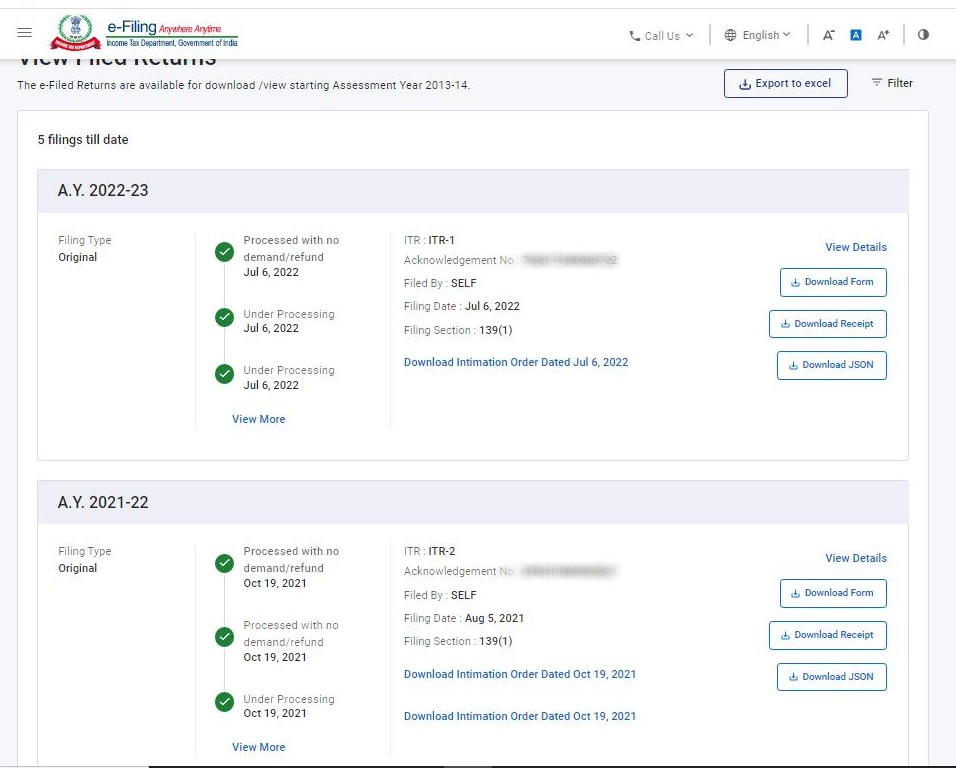Expand the Call Us dropdown
The height and width of the screenshot is (768, 956).
point(661,36)
